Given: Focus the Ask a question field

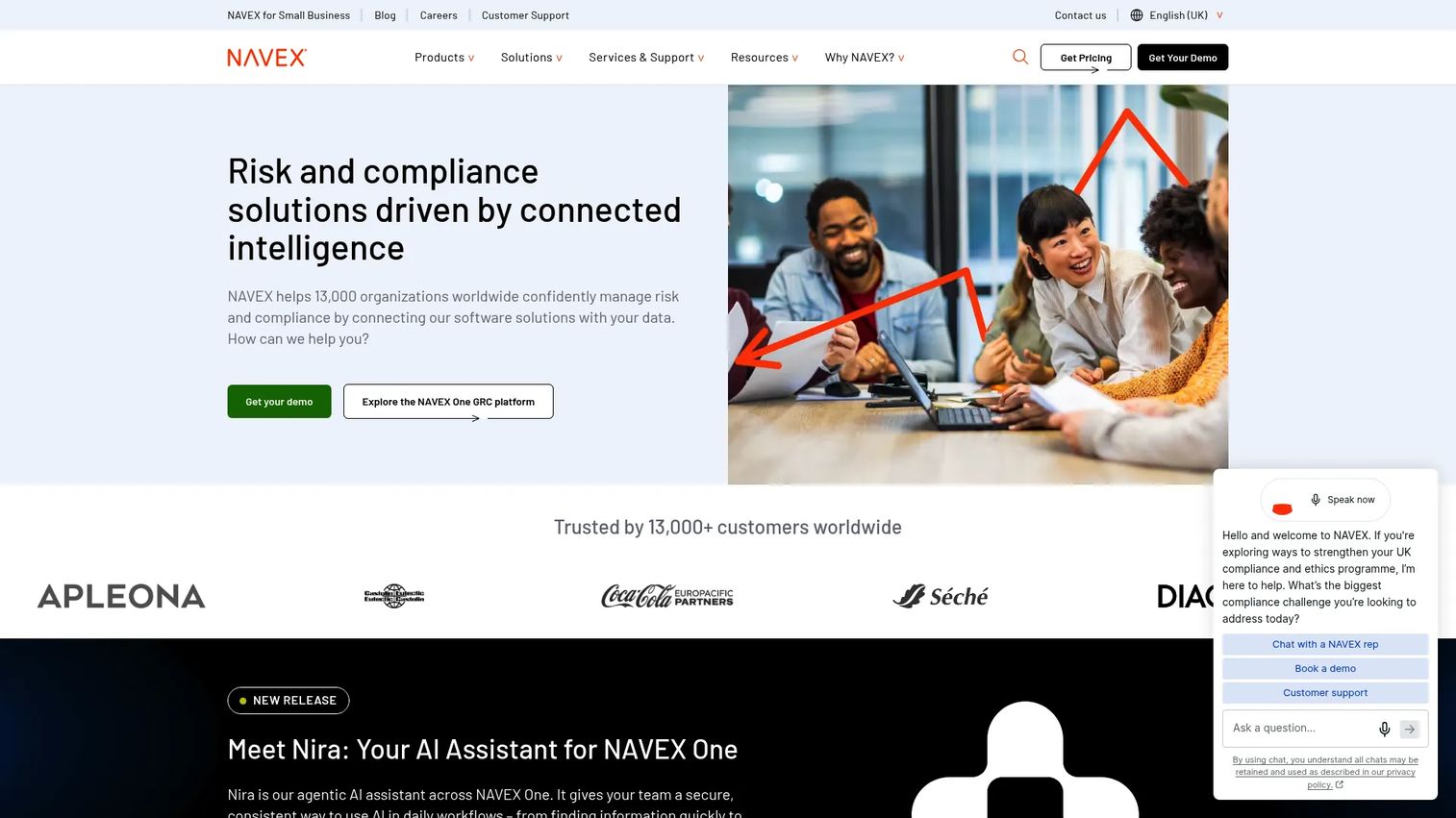Looking at the screenshot, I should pos(1300,729).
